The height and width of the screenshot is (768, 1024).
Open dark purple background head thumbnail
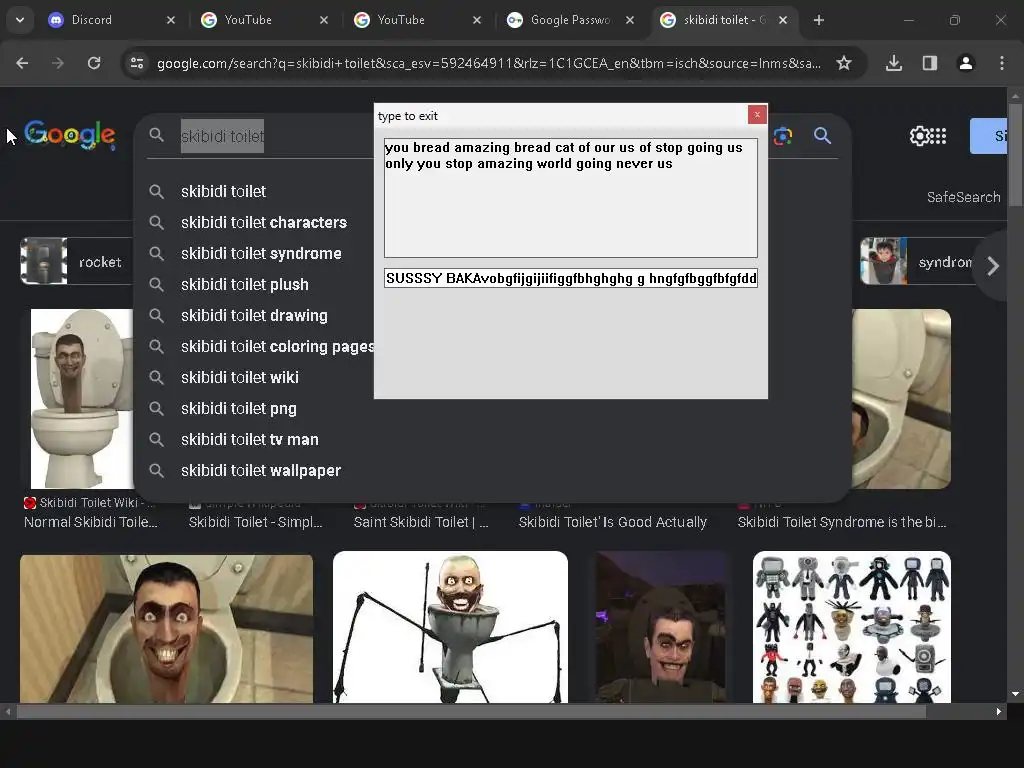[660, 627]
